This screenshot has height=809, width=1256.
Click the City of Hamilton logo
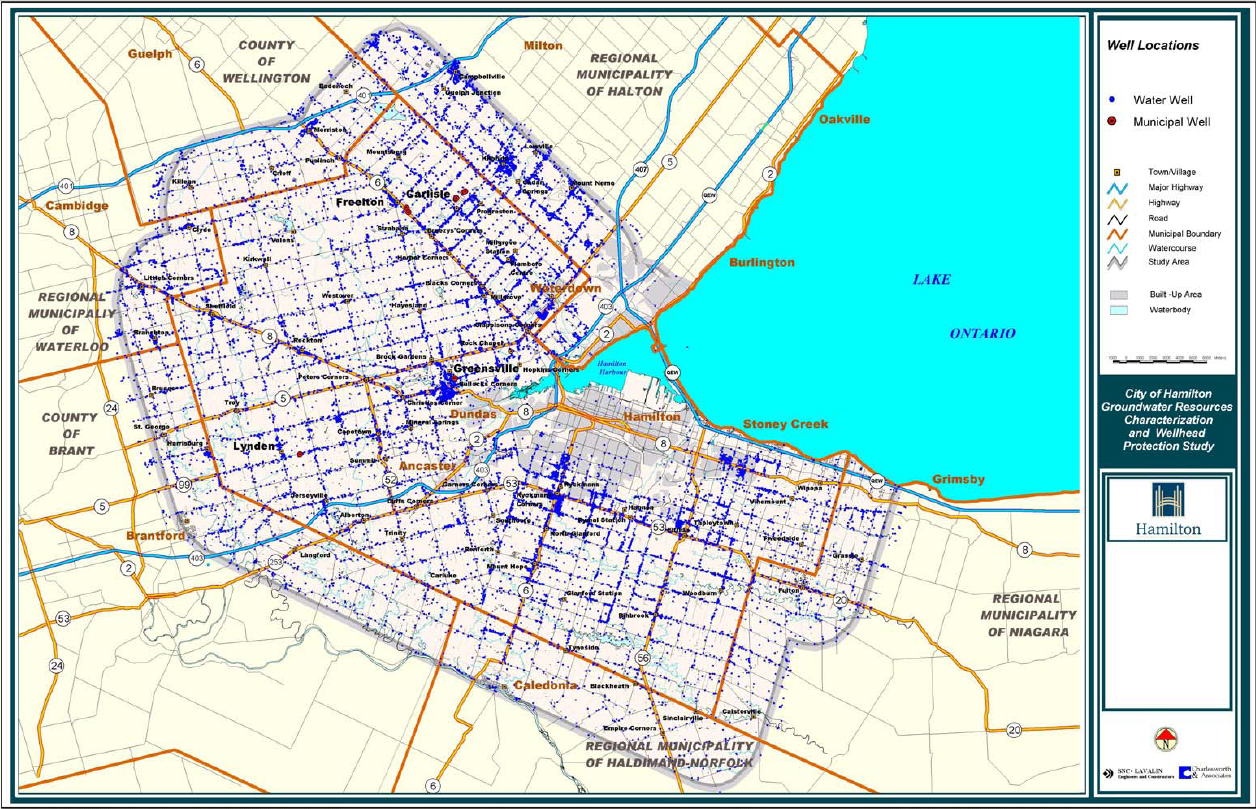coord(1166,509)
